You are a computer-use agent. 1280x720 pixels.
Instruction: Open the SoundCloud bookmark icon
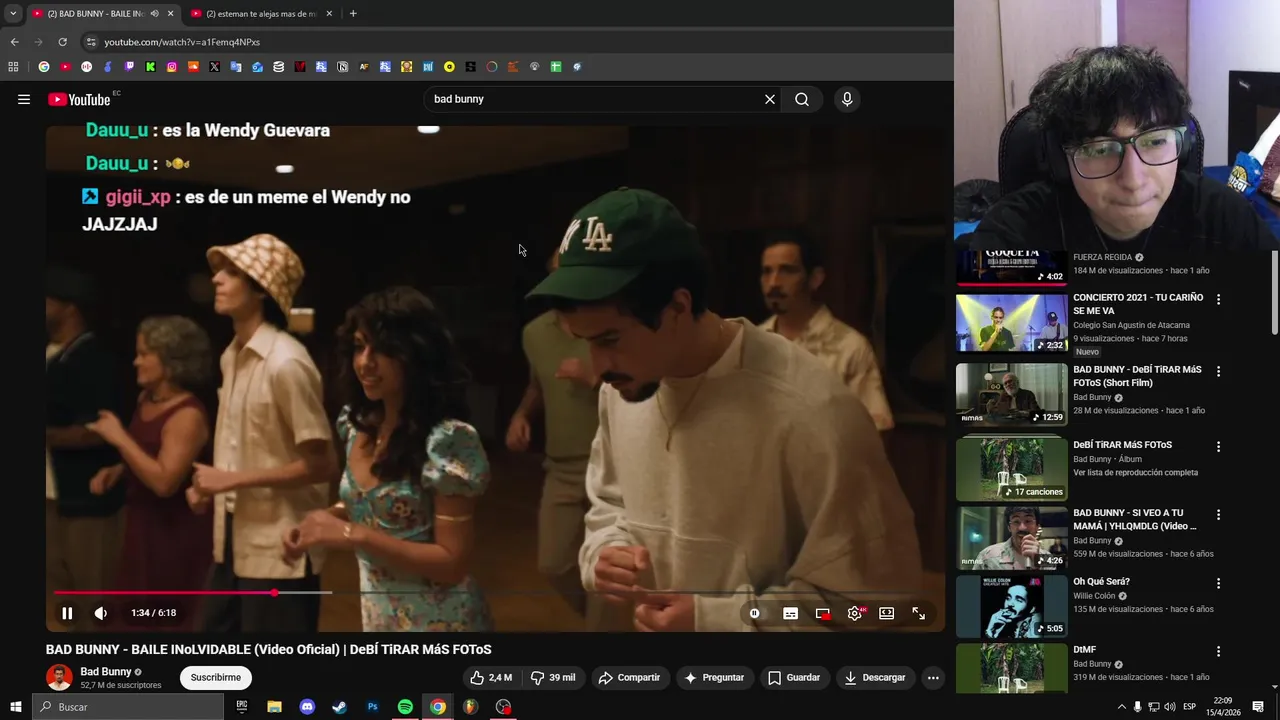[193, 67]
